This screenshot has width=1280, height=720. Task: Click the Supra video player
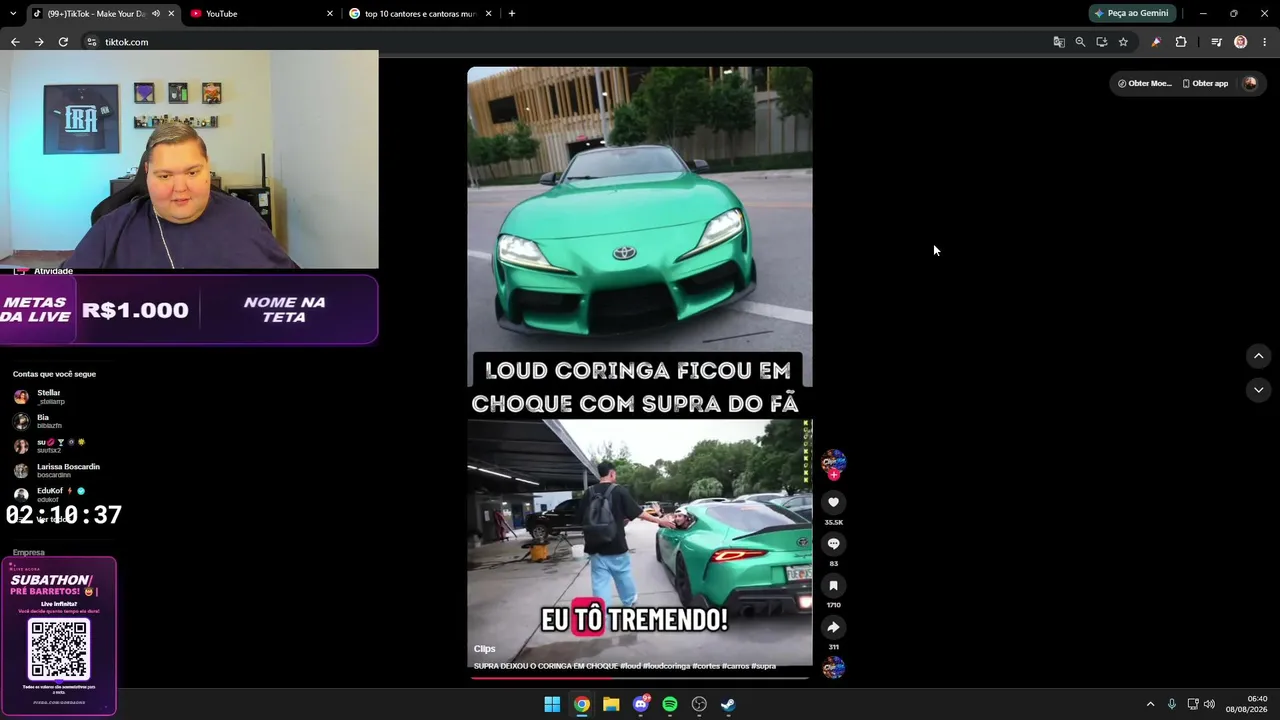click(x=639, y=373)
